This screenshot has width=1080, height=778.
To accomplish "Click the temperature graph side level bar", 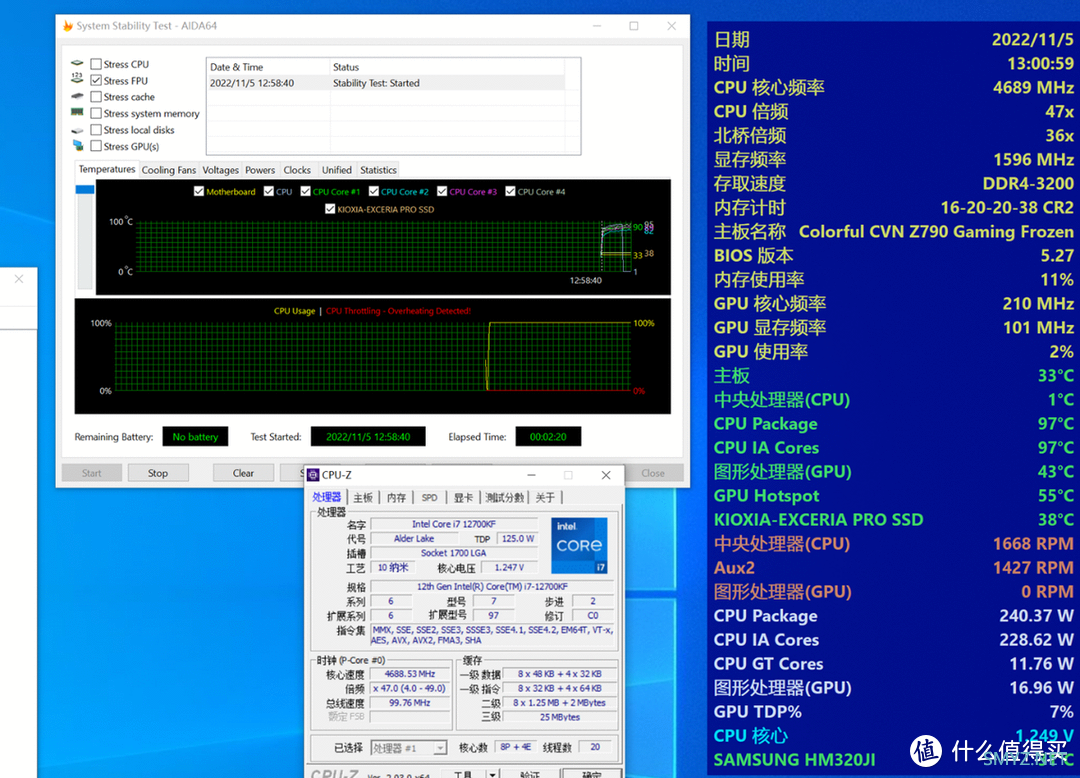I will 85,236.
